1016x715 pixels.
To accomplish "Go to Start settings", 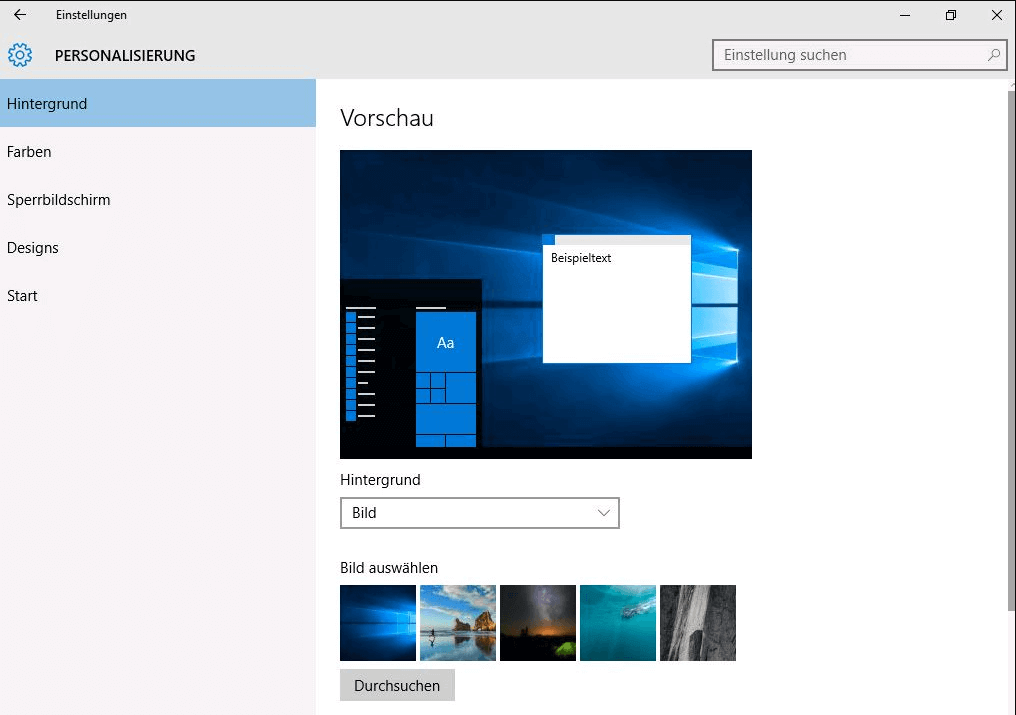I will point(157,296).
